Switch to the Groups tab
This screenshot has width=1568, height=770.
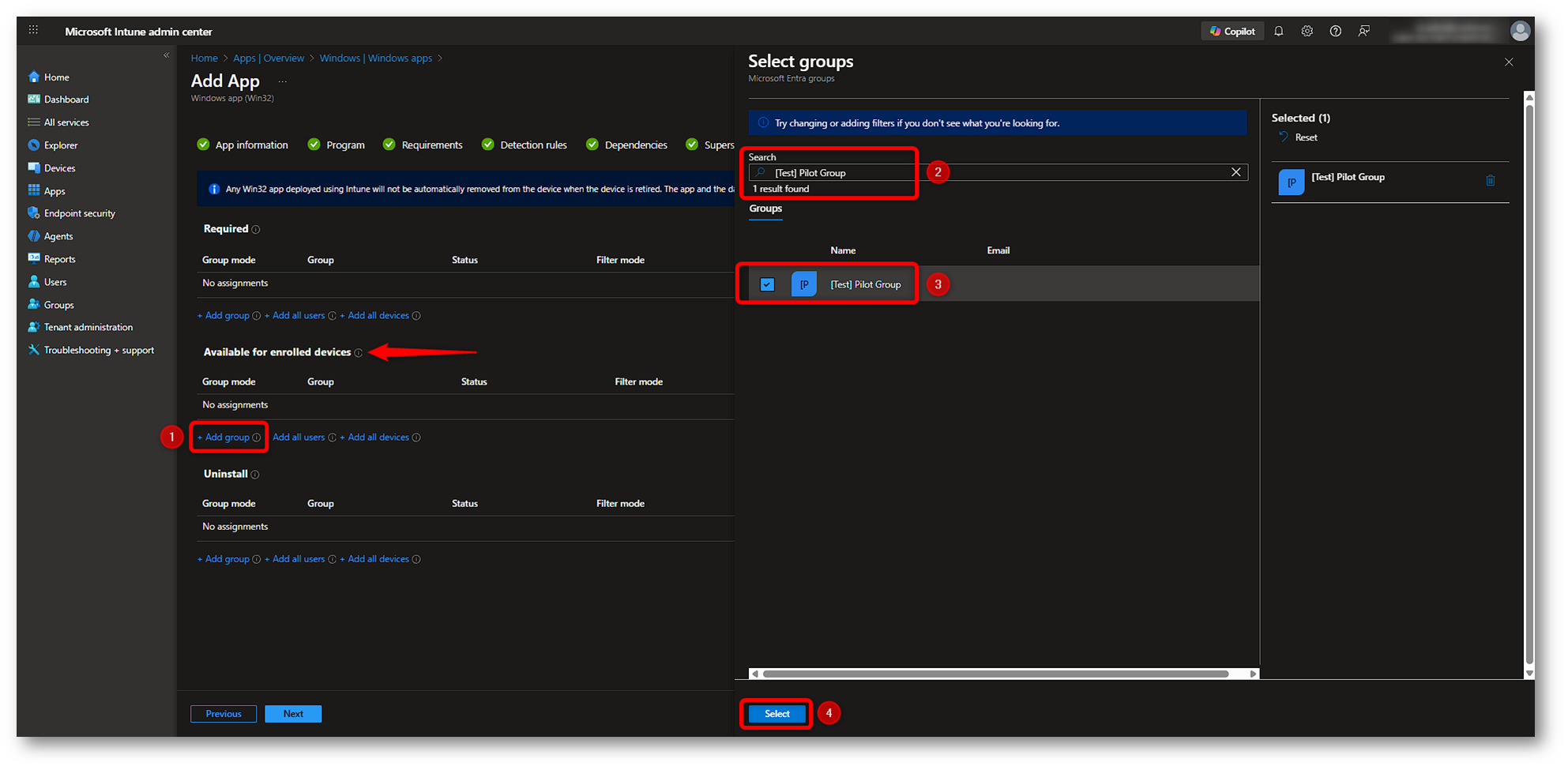coord(765,208)
